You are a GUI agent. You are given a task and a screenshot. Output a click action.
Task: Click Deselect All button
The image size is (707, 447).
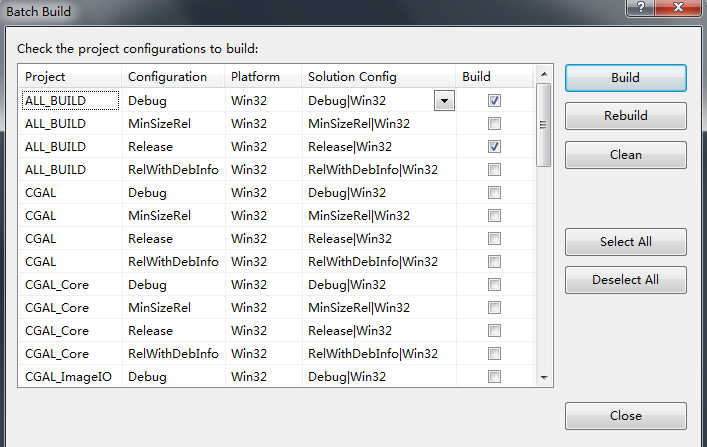pyautogui.click(x=625, y=280)
